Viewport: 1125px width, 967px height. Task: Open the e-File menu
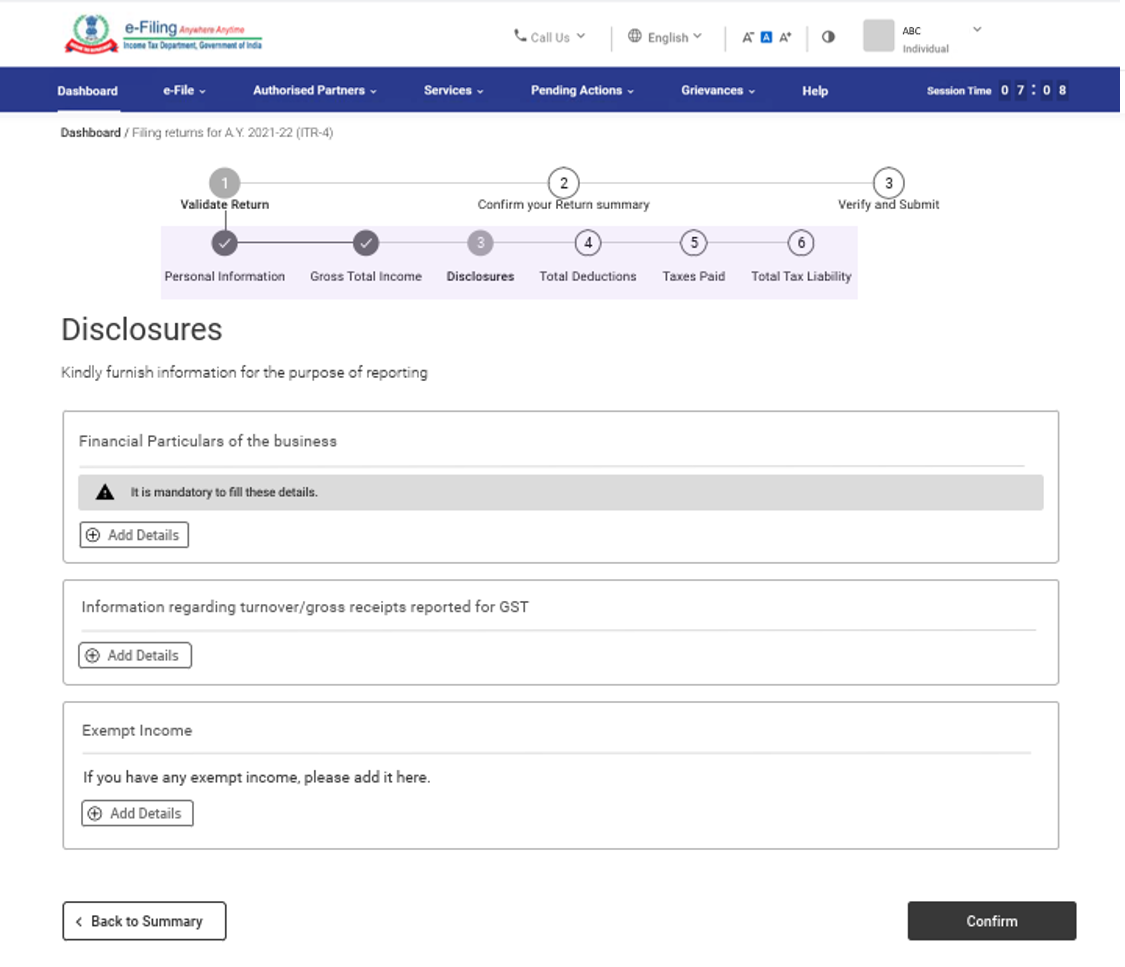(x=184, y=90)
